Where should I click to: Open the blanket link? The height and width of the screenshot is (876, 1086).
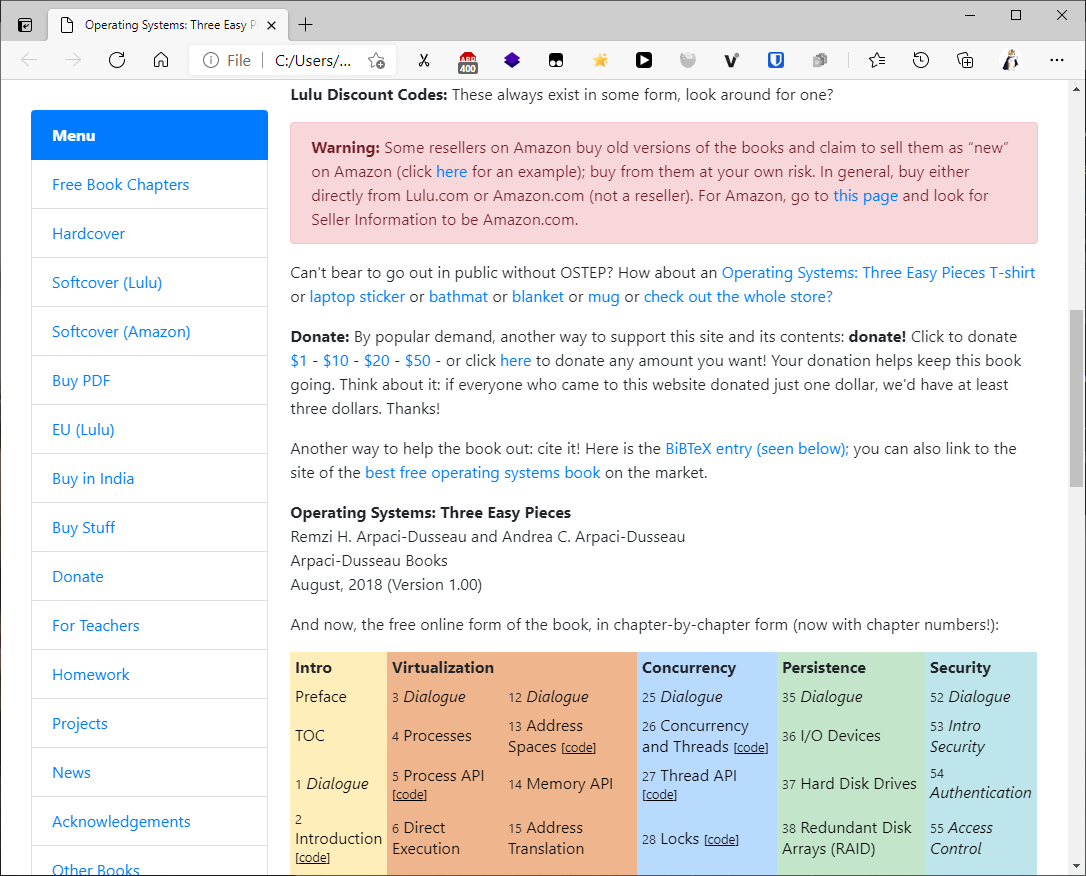click(537, 297)
